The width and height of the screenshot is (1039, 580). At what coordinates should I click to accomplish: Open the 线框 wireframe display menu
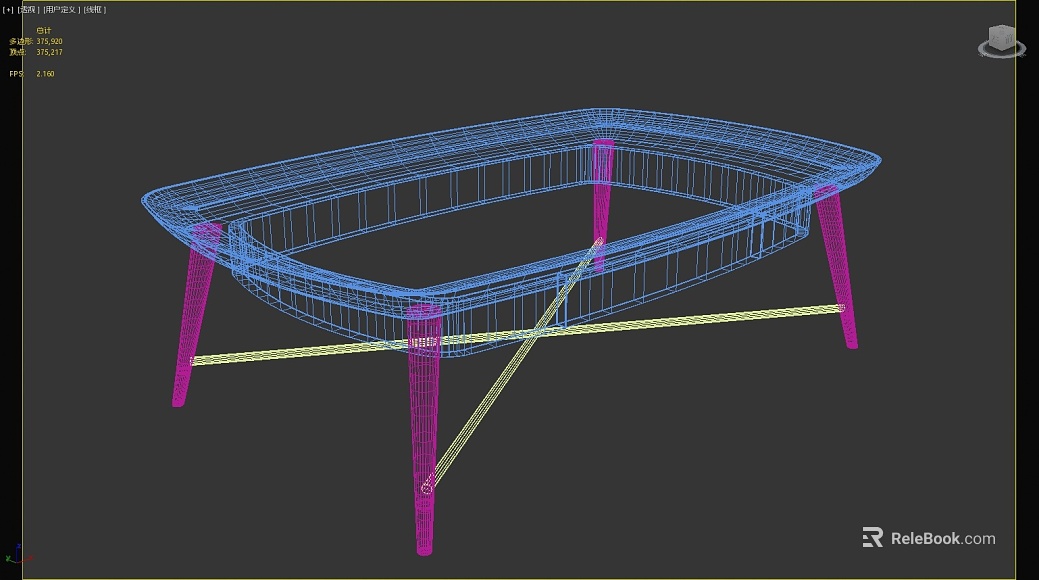(x=95, y=10)
